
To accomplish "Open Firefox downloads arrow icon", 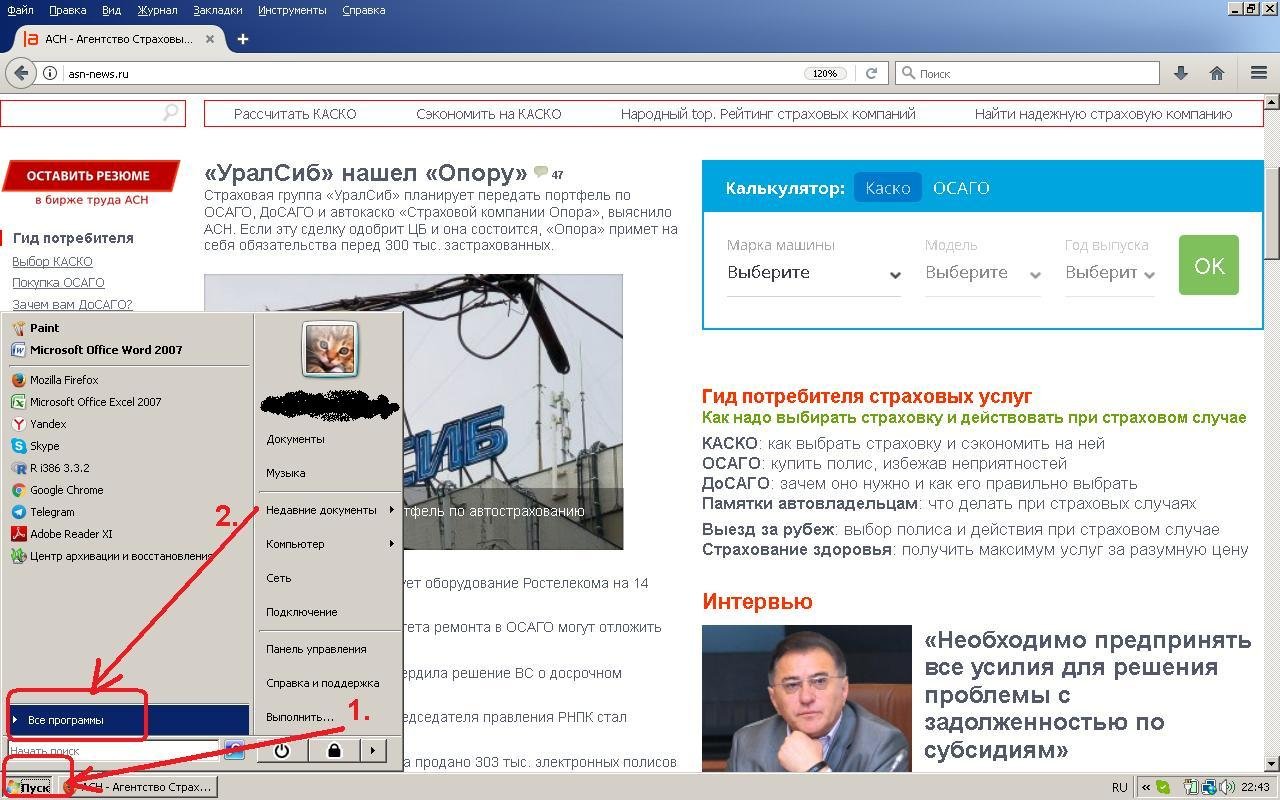I will pos(1180,73).
